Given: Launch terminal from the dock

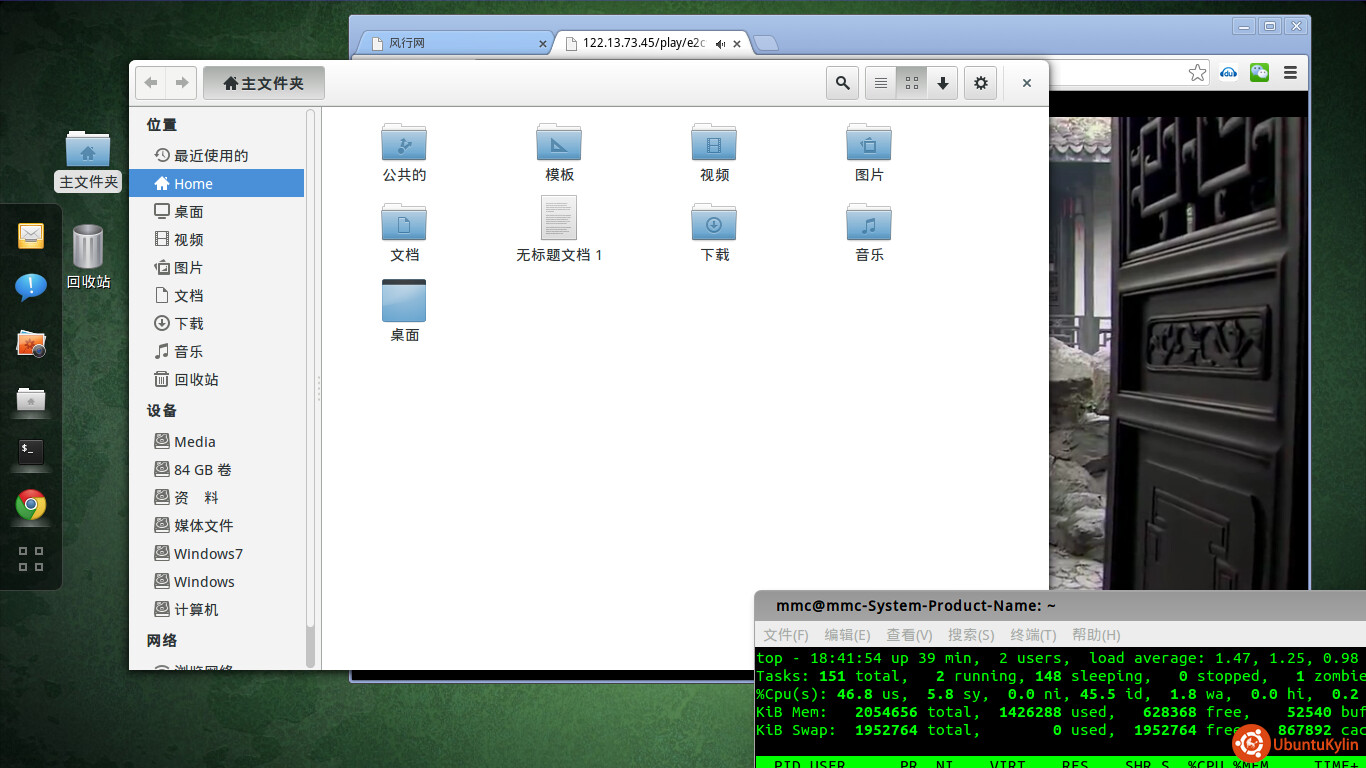Looking at the screenshot, I should pos(31,452).
